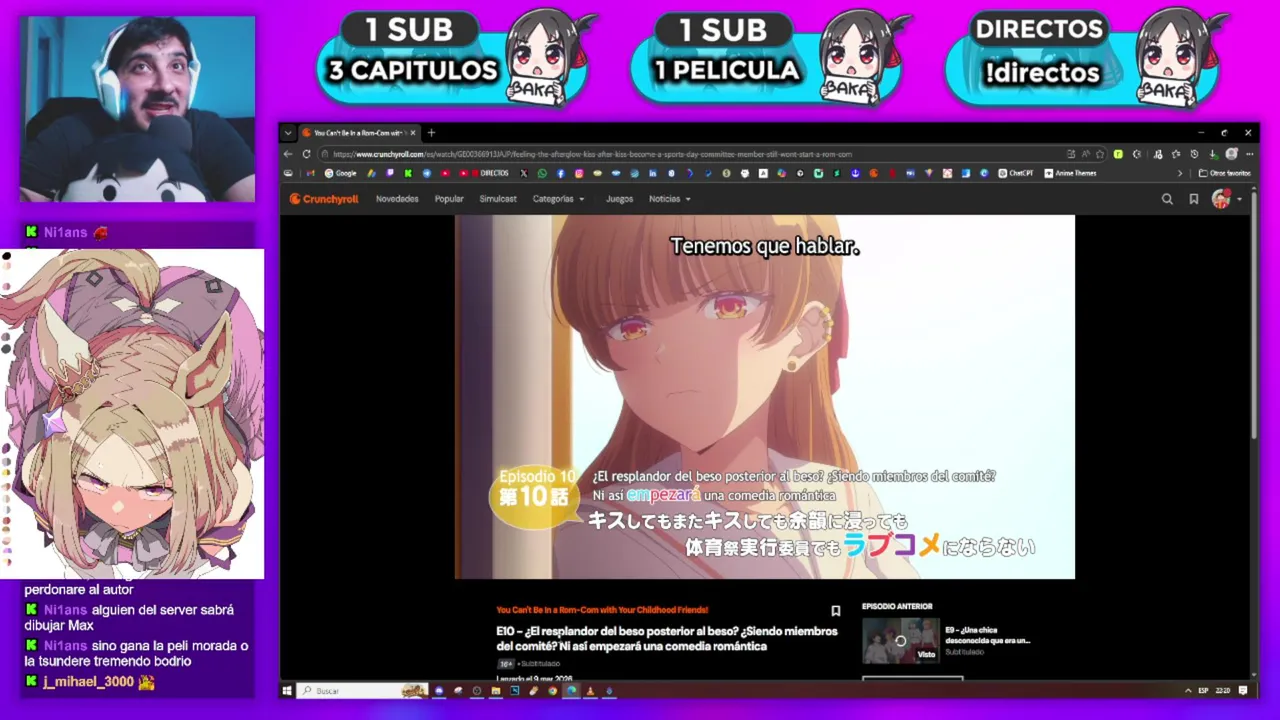Click the taskbar Buscar search box
This screenshot has height=720, width=1280.
(x=363, y=690)
